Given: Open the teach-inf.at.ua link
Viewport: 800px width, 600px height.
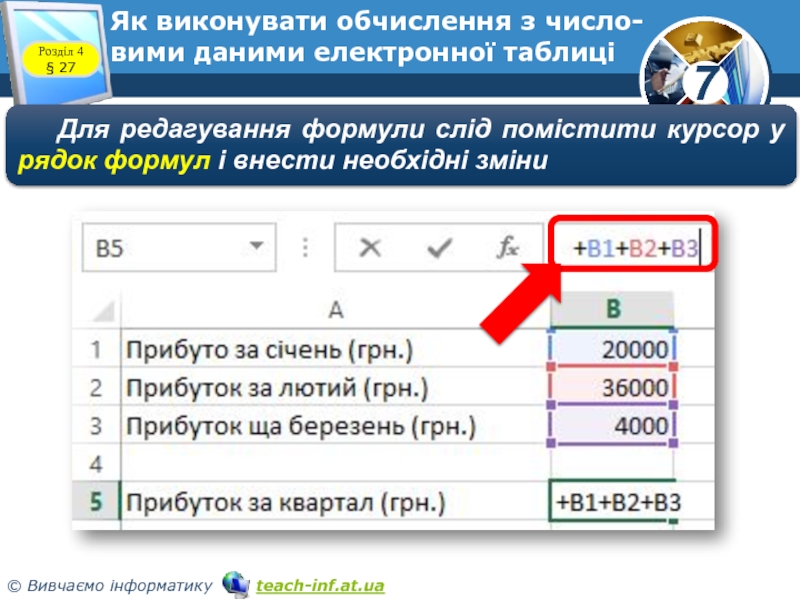Looking at the screenshot, I should point(320,585).
